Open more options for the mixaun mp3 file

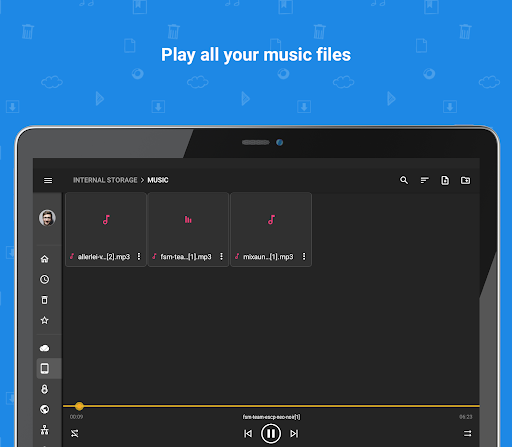(304, 256)
